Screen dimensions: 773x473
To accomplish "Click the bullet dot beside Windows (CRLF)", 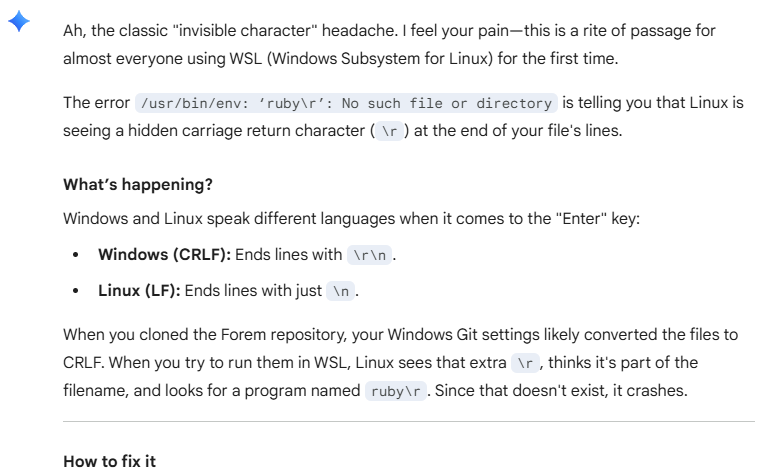I will pyautogui.click(x=75, y=255).
